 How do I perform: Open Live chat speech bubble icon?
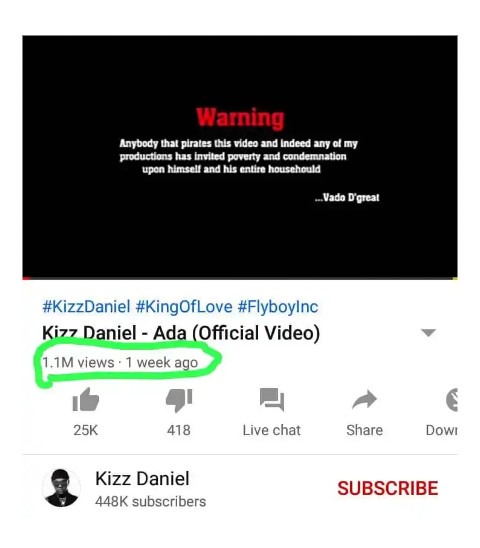(x=272, y=399)
